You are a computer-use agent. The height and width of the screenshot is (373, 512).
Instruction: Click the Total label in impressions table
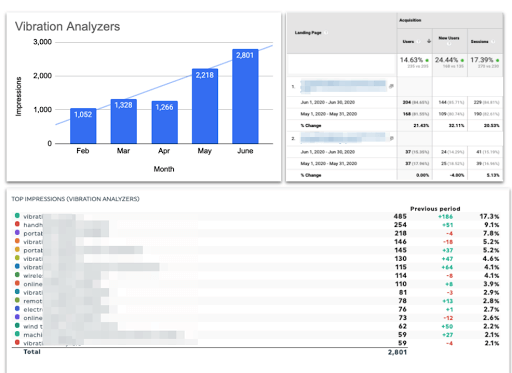(x=32, y=352)
